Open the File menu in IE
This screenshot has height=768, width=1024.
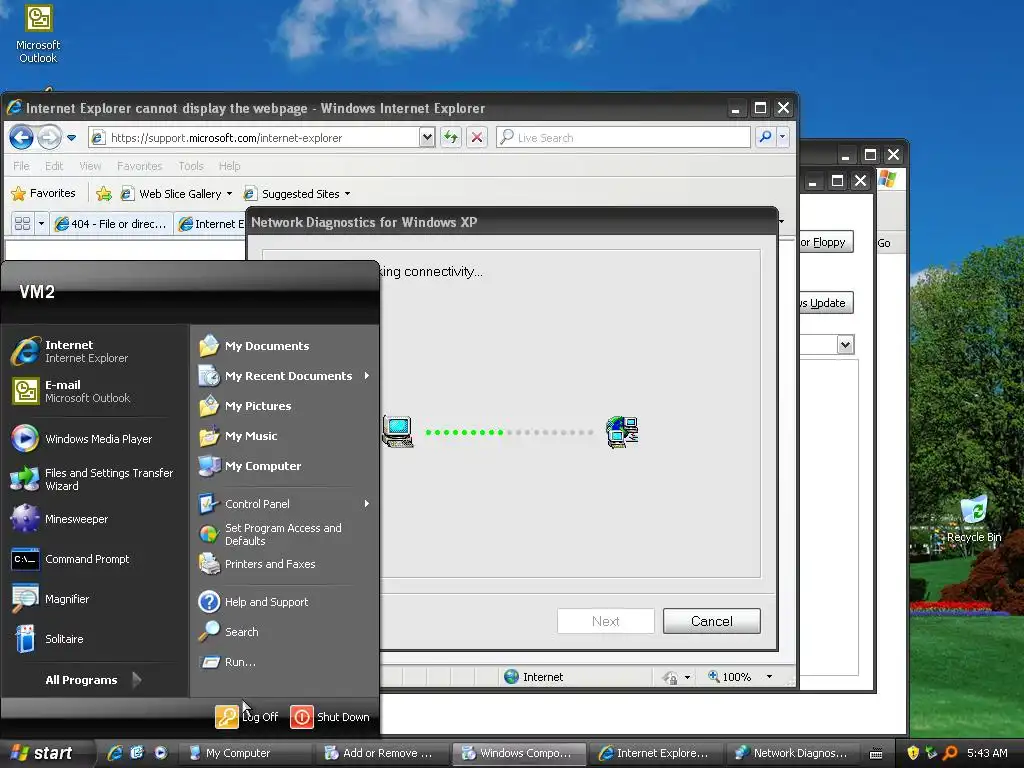pyautogui.click(x=22, y=166)
